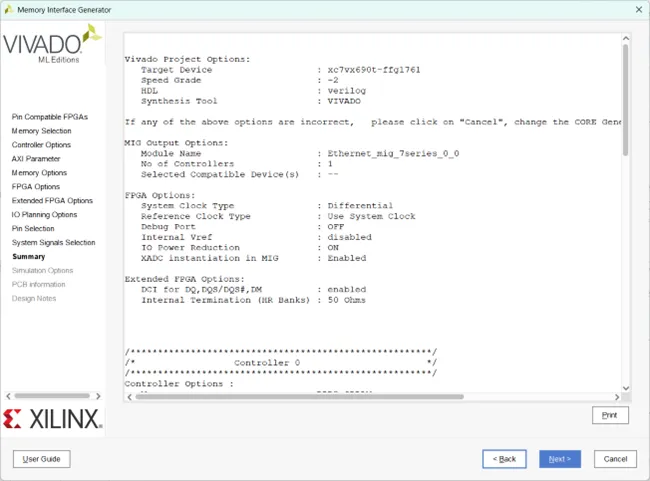Open FPGA Options step

[36, 187]
